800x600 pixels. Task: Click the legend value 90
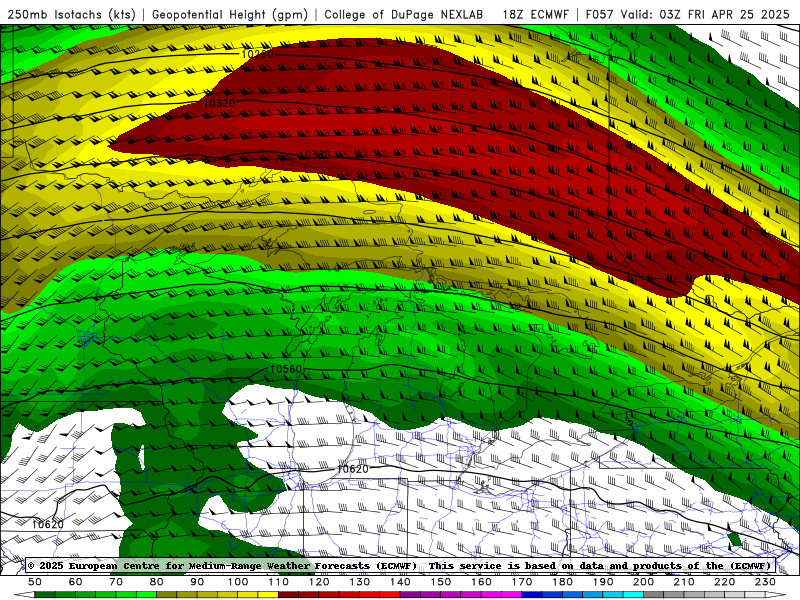pyautogui.click(x=197, y=582)
